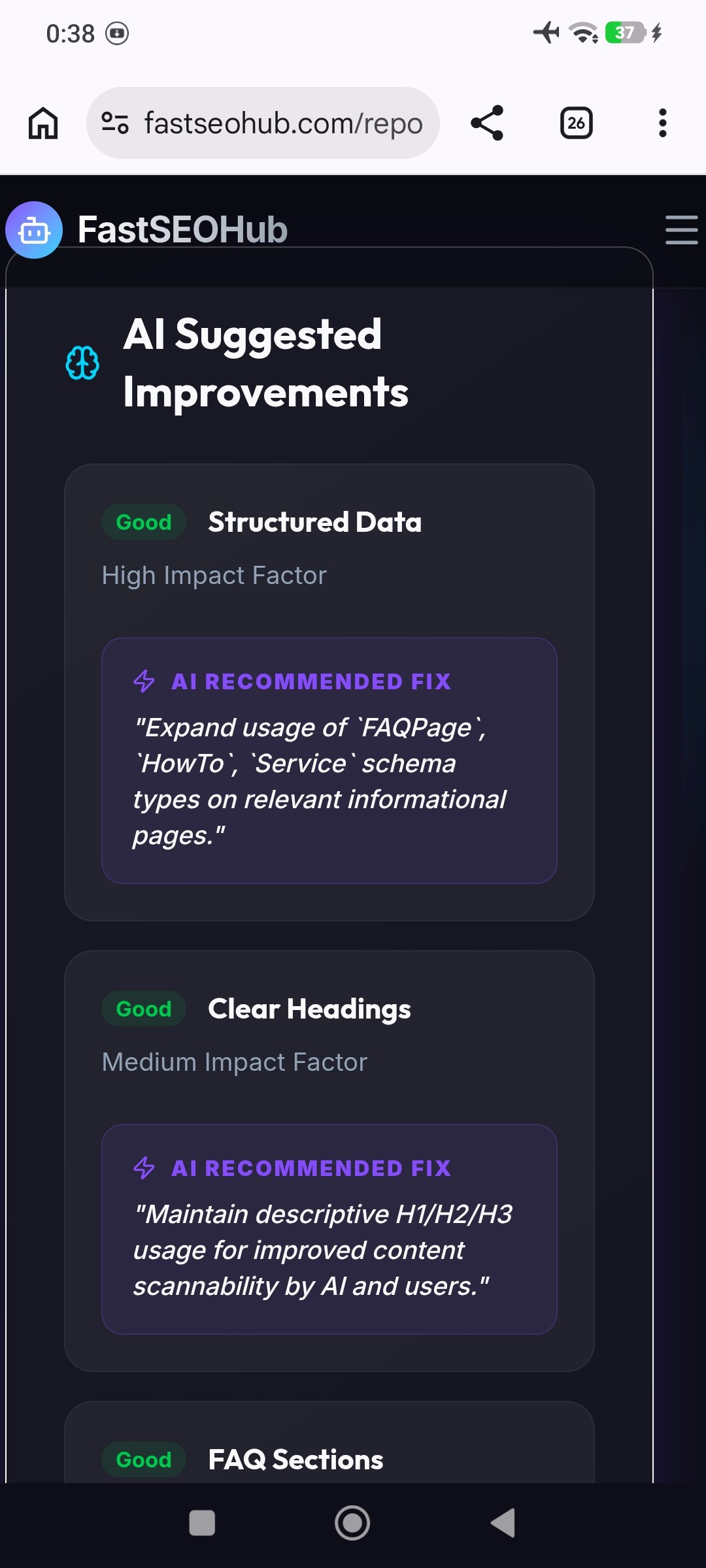706x1568 pixels.
Task: Click the Clear Headings heading text
Action: coord(309,1008)
